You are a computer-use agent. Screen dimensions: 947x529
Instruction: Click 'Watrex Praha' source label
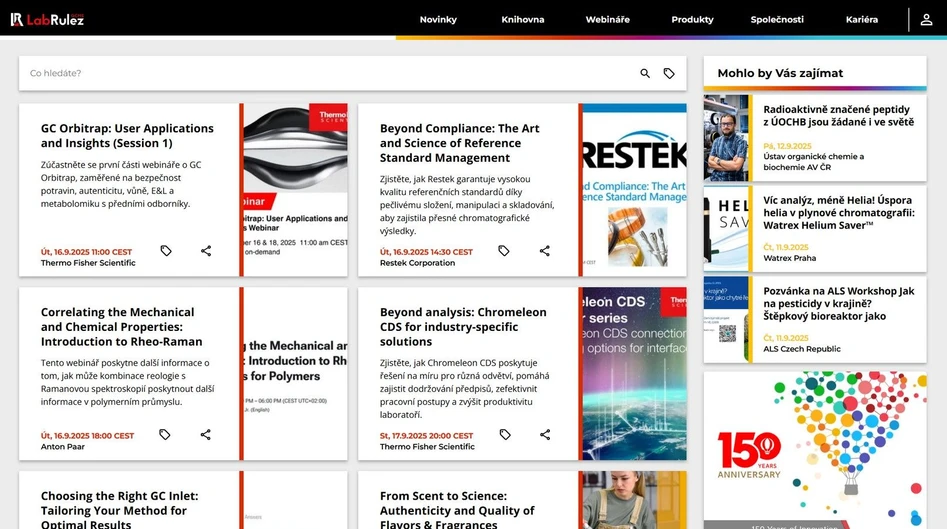(789, 258)
